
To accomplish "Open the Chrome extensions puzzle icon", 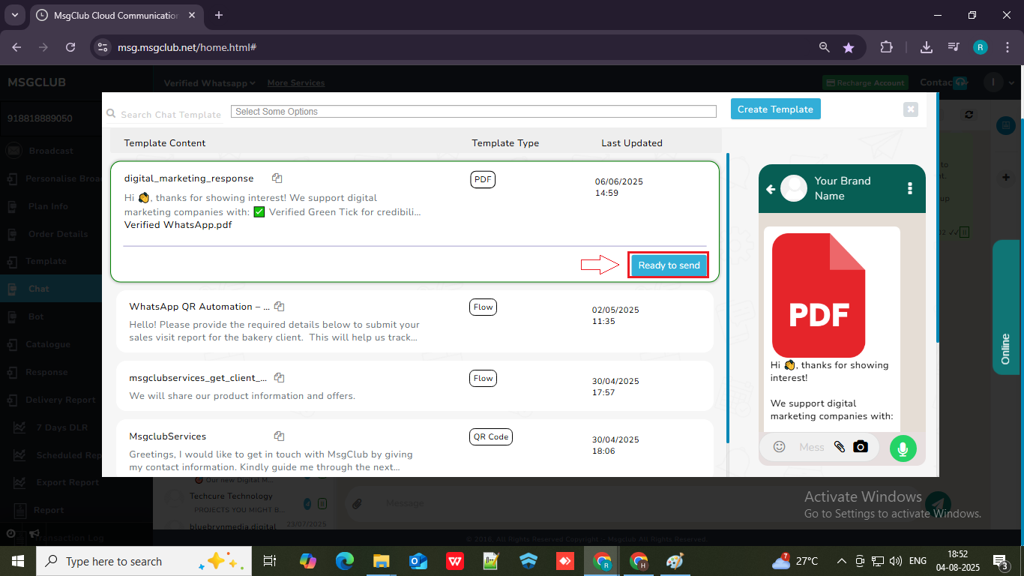I will click(x=886, y=47).
